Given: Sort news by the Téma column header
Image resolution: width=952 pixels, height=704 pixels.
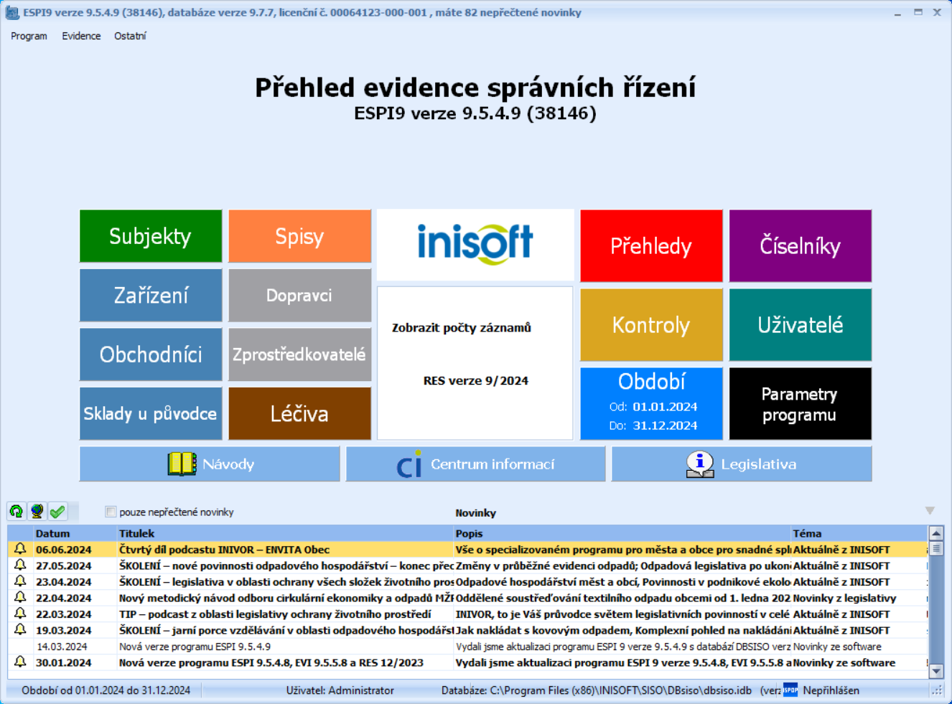Looking at the screenshot, I should (x=859, y=533).
